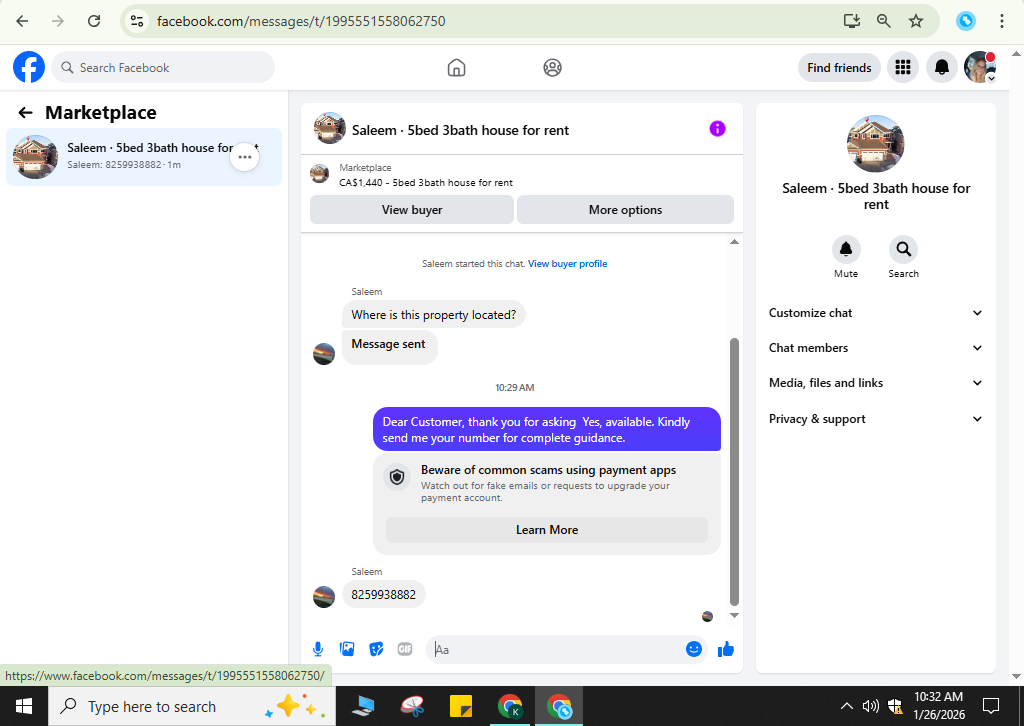Select the Saleem conversation in Marketplace list
Image resolution: width=1024 pixels, height=726 pixels.
[144, 157]
